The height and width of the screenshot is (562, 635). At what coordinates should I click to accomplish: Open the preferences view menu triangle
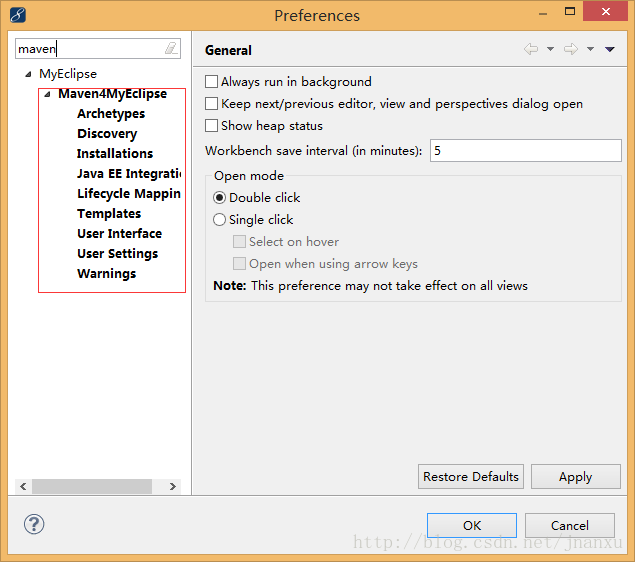coord(610,49)
